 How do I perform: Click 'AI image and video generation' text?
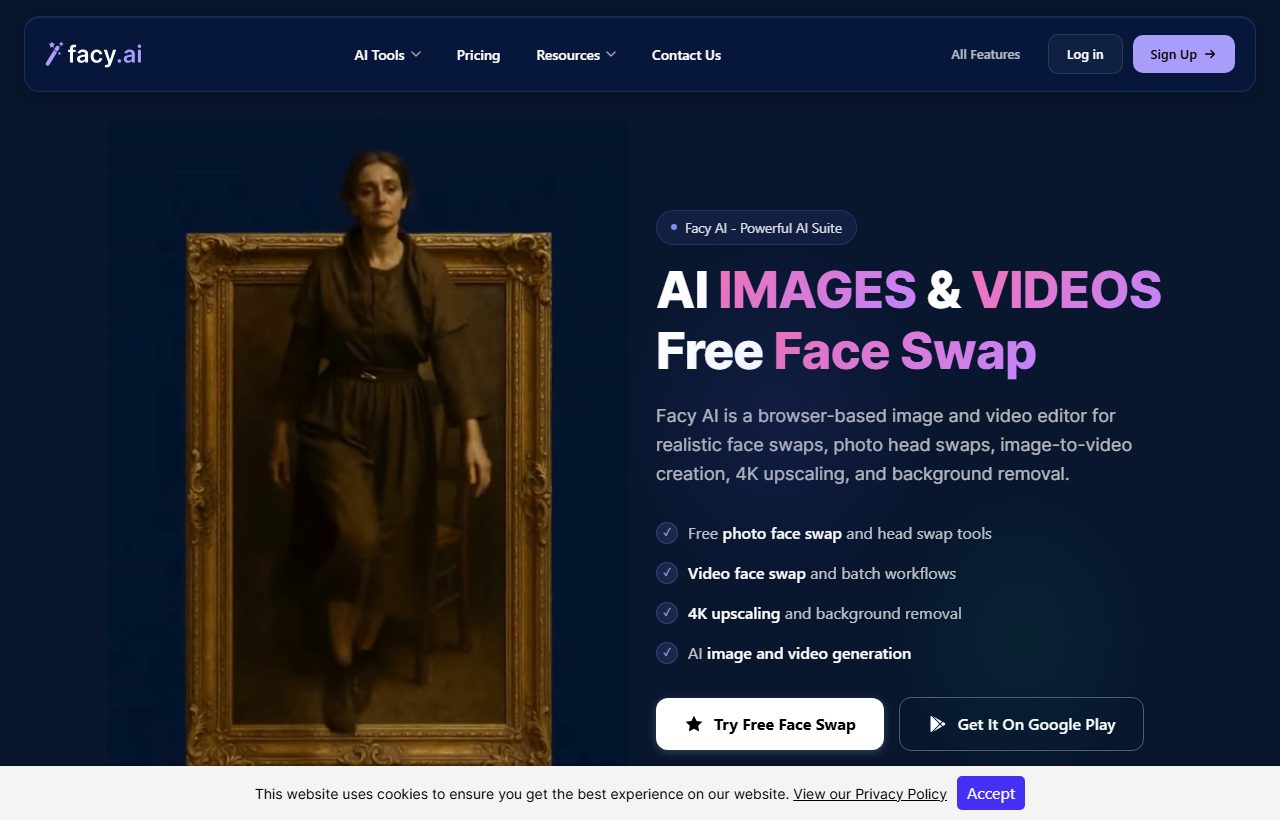point(799,653)
